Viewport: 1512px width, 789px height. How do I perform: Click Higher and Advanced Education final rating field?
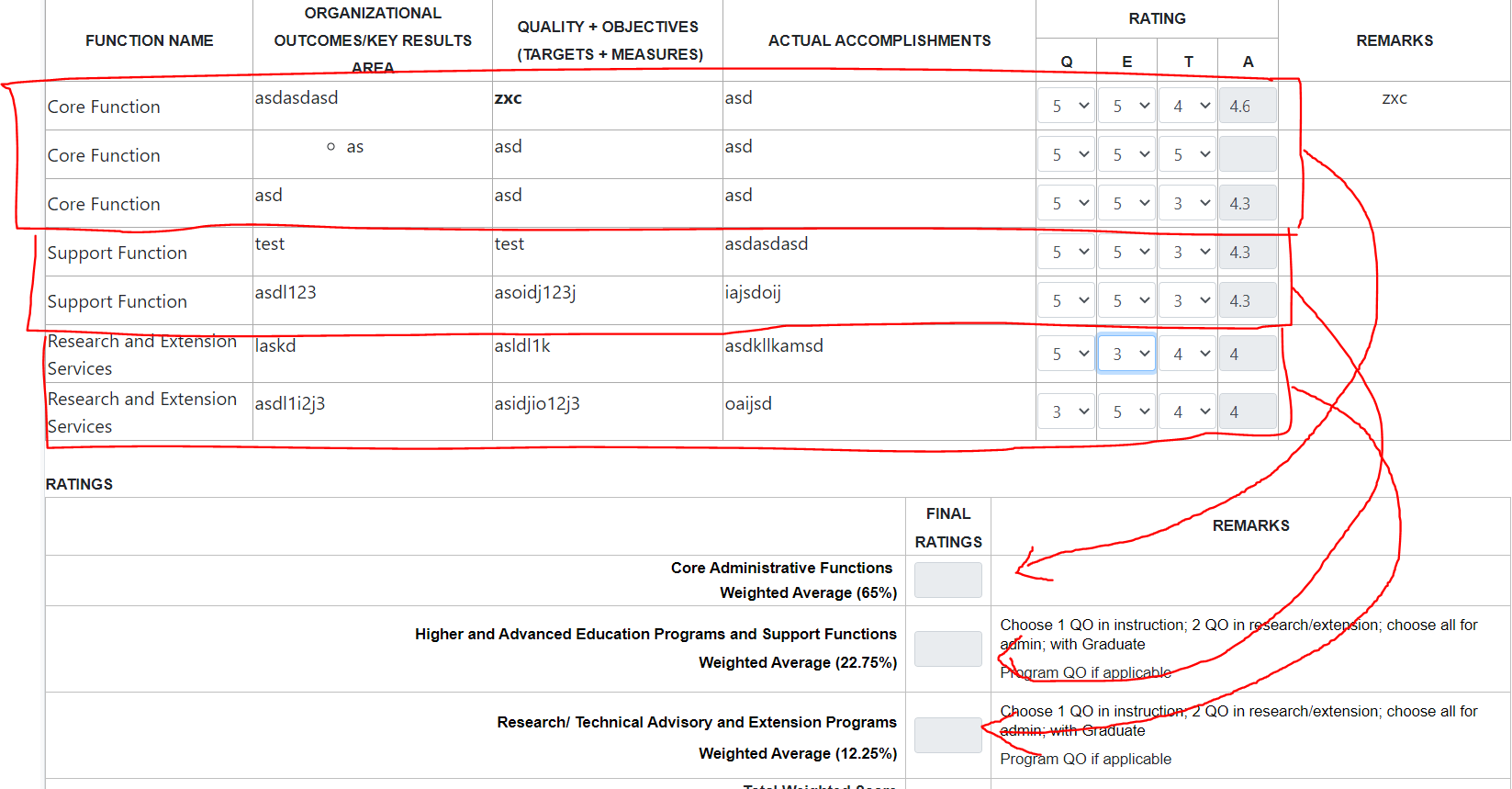948,648
